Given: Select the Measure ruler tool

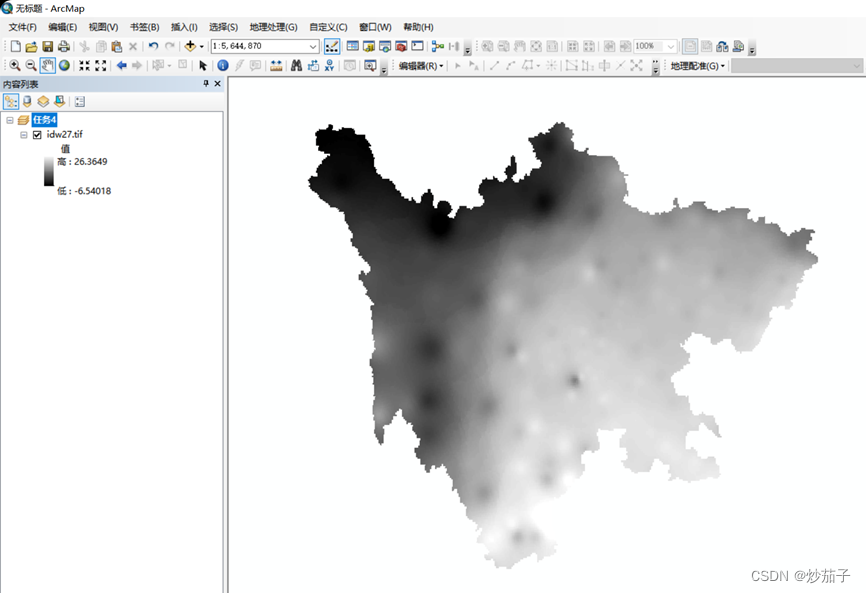Looking at the screenshot, I should click(276, 65).
